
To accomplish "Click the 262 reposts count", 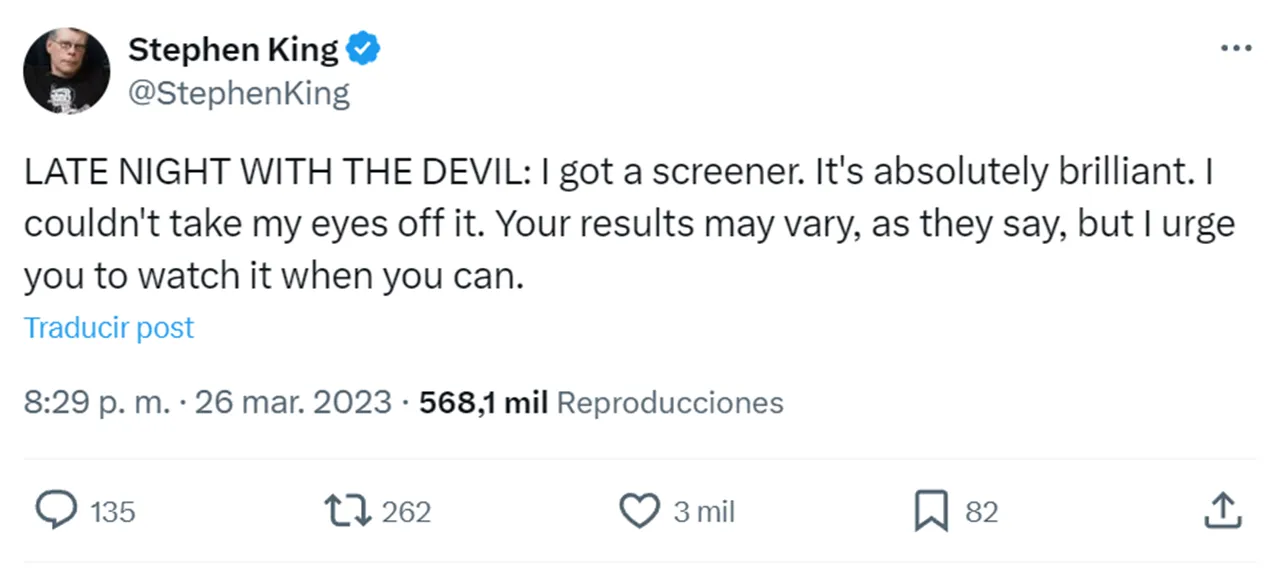I will click(x=406, y=512).
